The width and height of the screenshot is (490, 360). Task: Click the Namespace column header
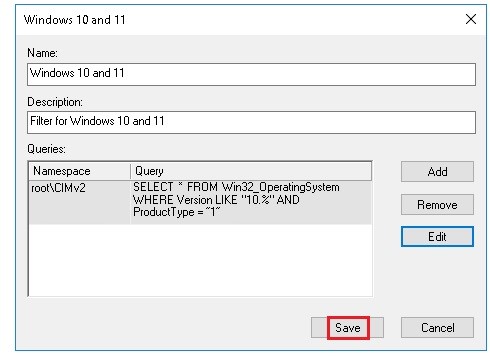coord(80,171)
